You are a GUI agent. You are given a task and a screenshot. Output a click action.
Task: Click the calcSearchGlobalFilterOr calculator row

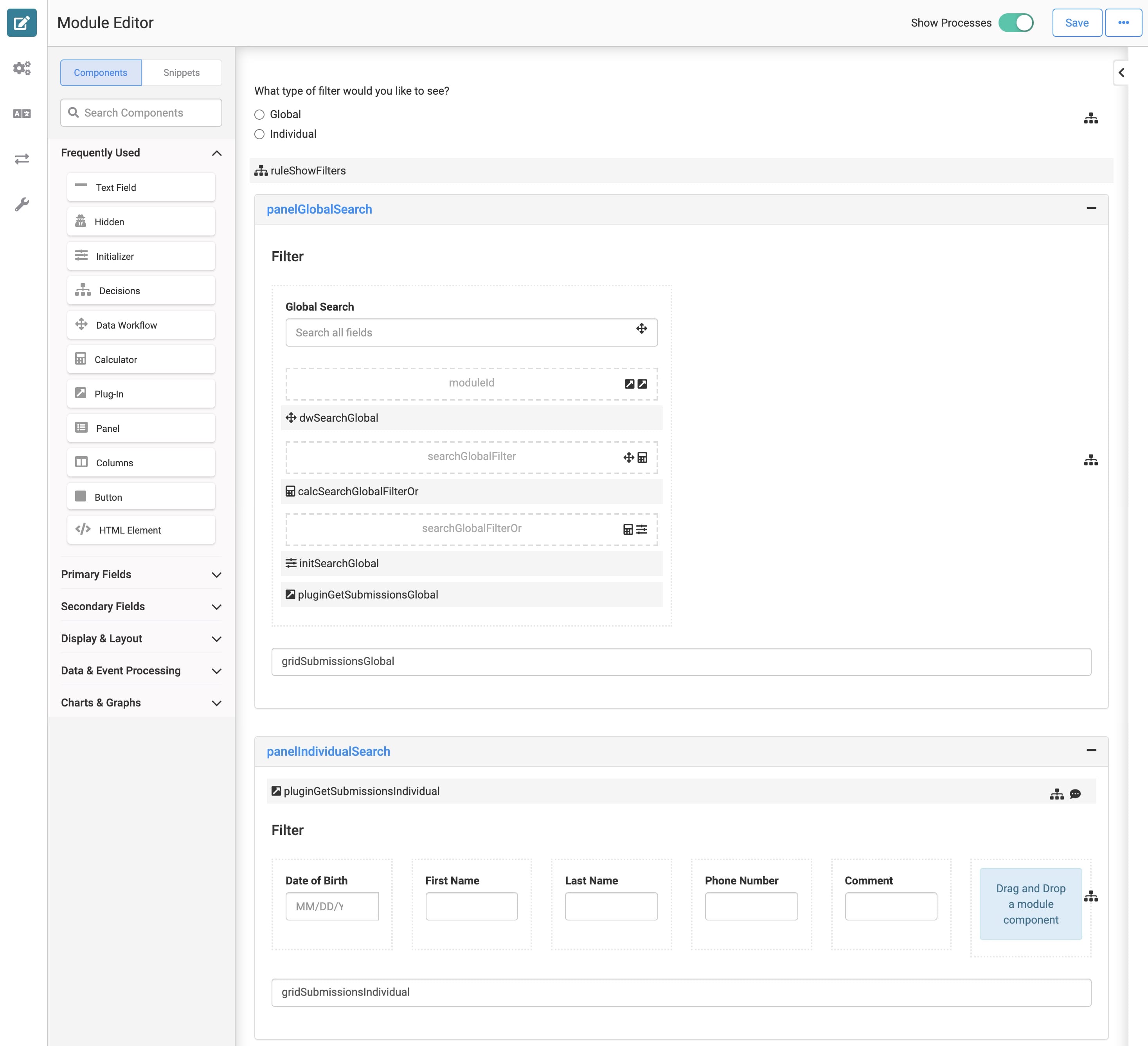click(x=471, y=491)
